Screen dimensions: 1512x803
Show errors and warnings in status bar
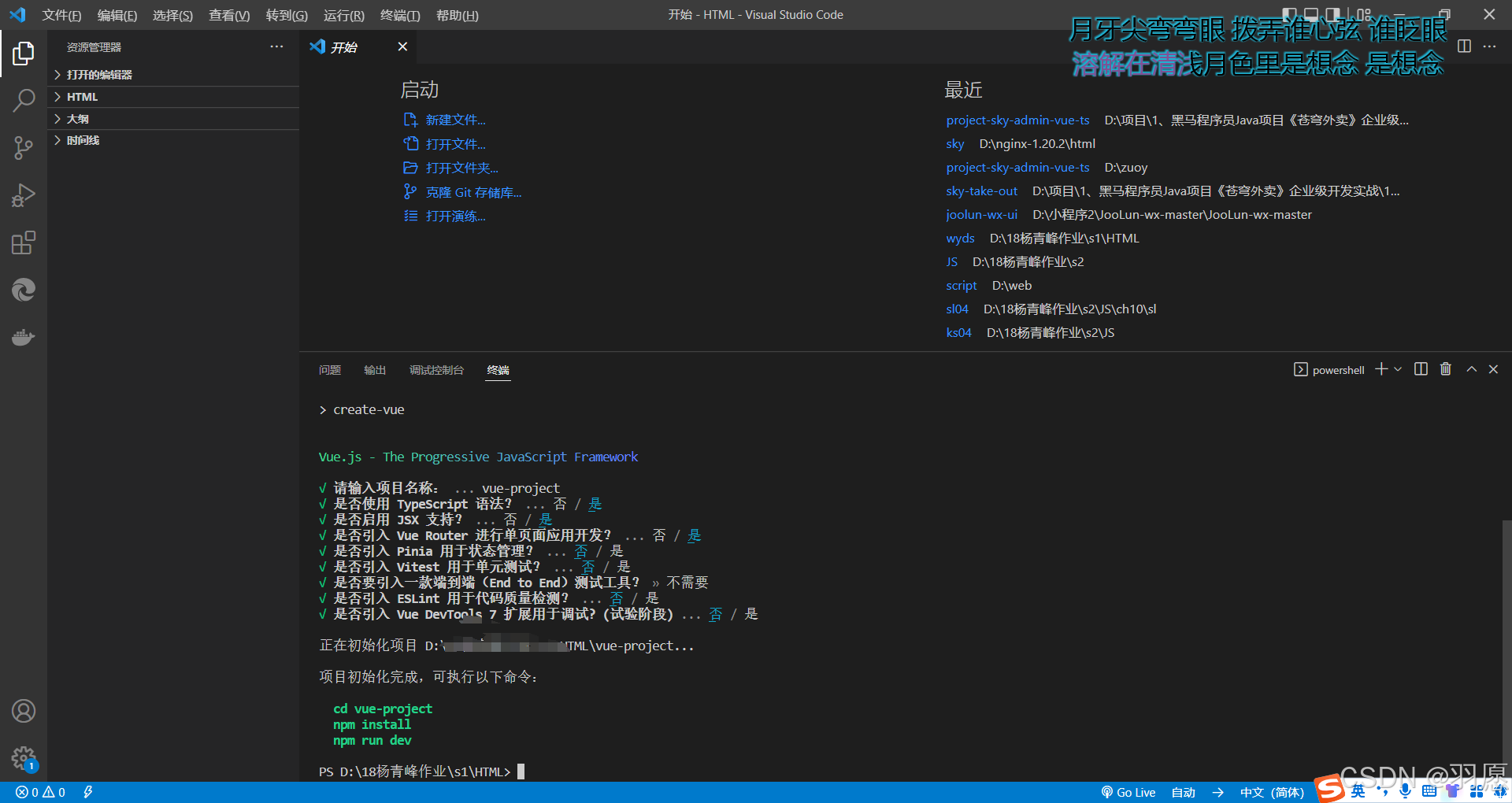(41, 792)
